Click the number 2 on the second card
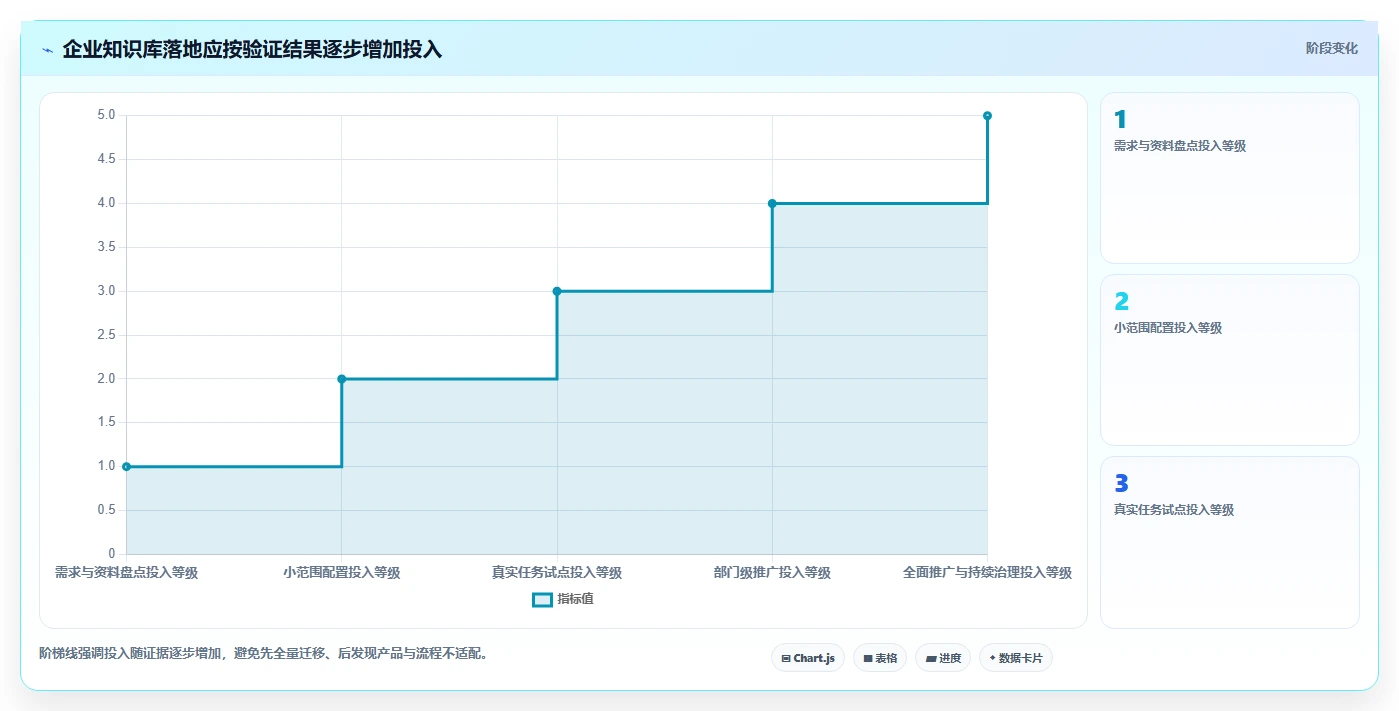1399x711 pixels. pos(1122,302)
